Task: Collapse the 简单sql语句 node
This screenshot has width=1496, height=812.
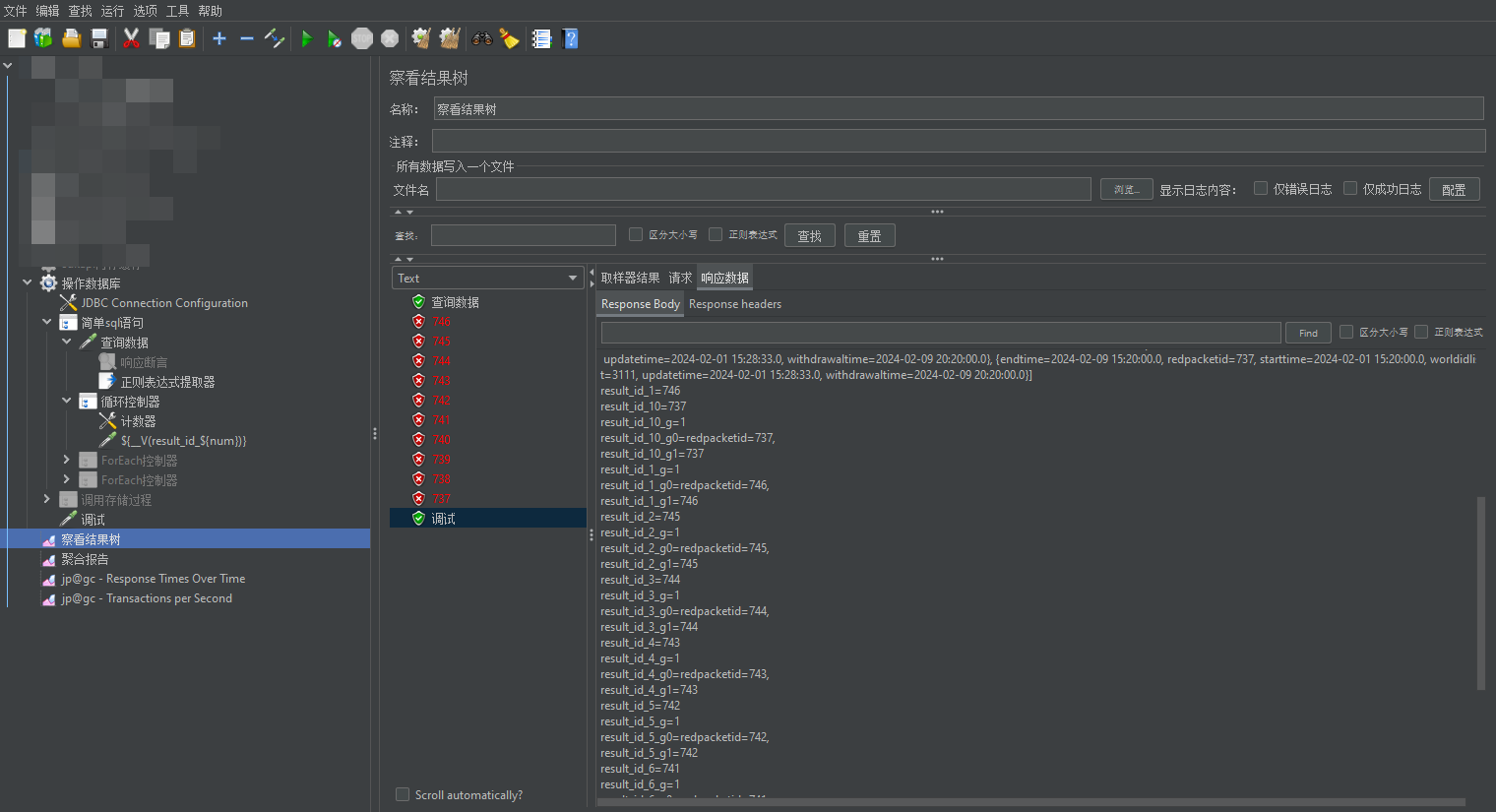Action: pyautogui.click(x=47, y=322)
